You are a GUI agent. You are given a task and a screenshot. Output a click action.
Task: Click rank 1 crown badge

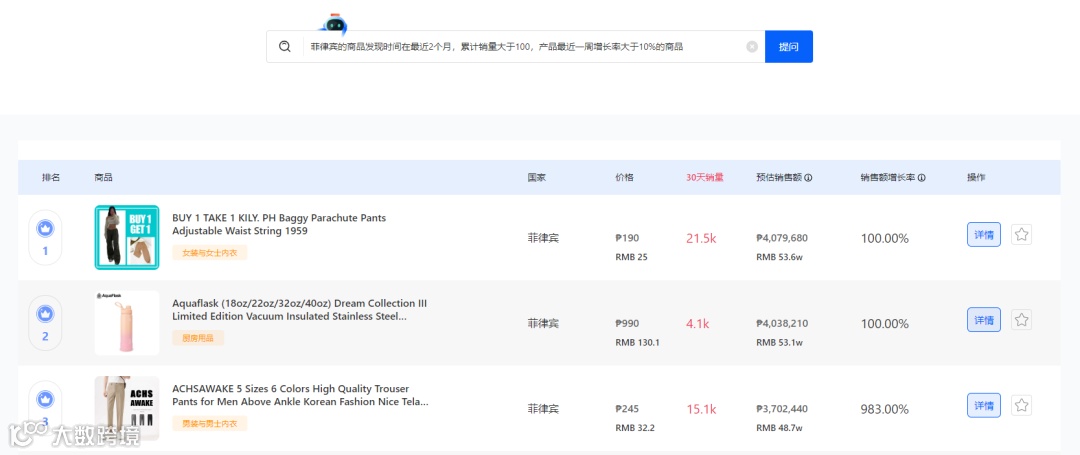click(45, 229)
